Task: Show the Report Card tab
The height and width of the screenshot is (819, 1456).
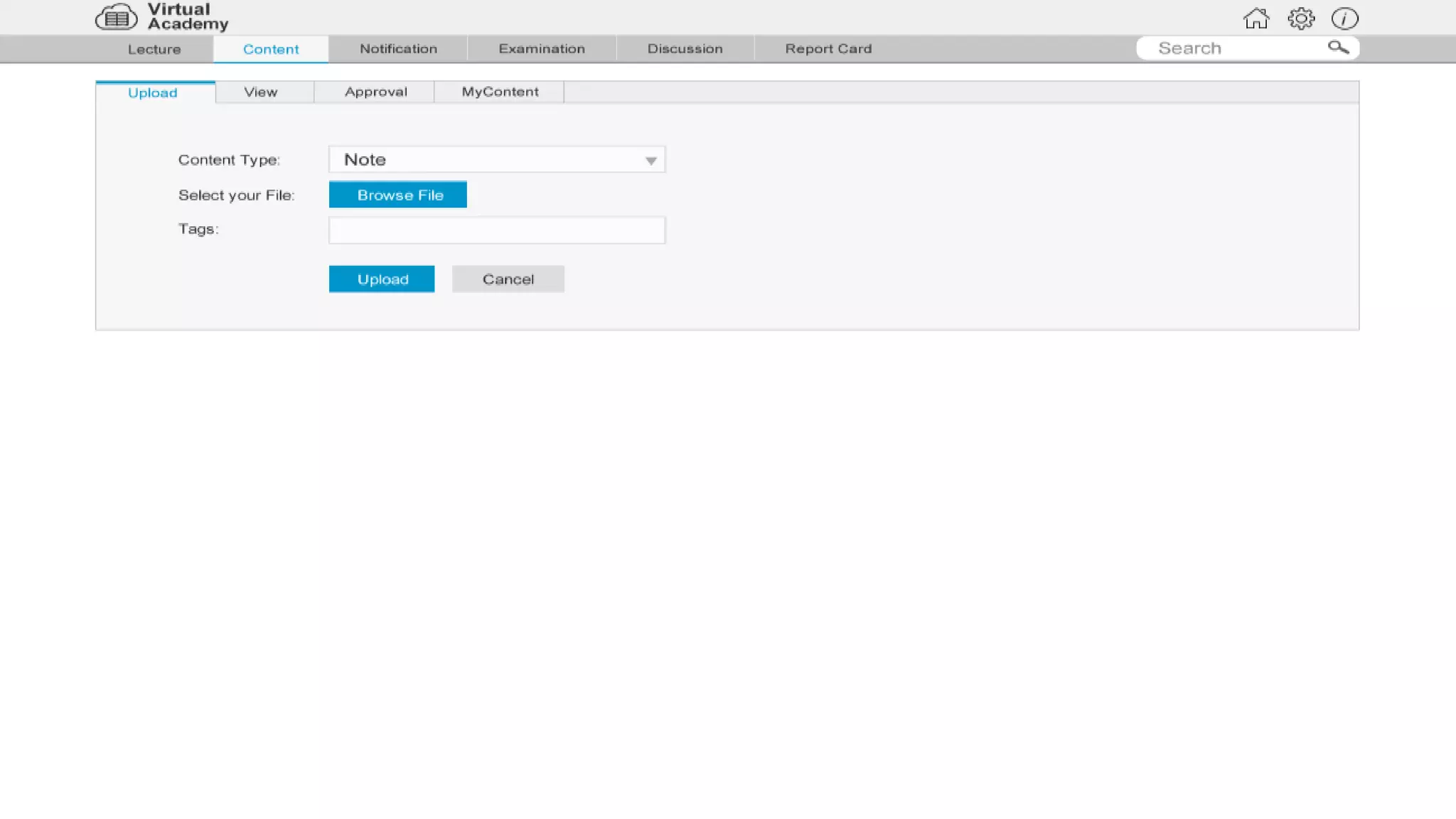Action: point(828,49)
